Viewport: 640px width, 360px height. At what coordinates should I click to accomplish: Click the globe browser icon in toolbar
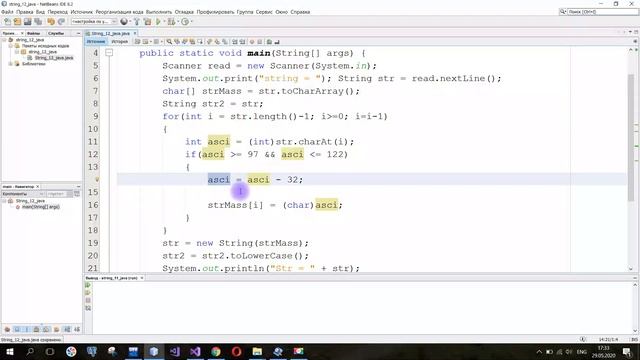124,22
